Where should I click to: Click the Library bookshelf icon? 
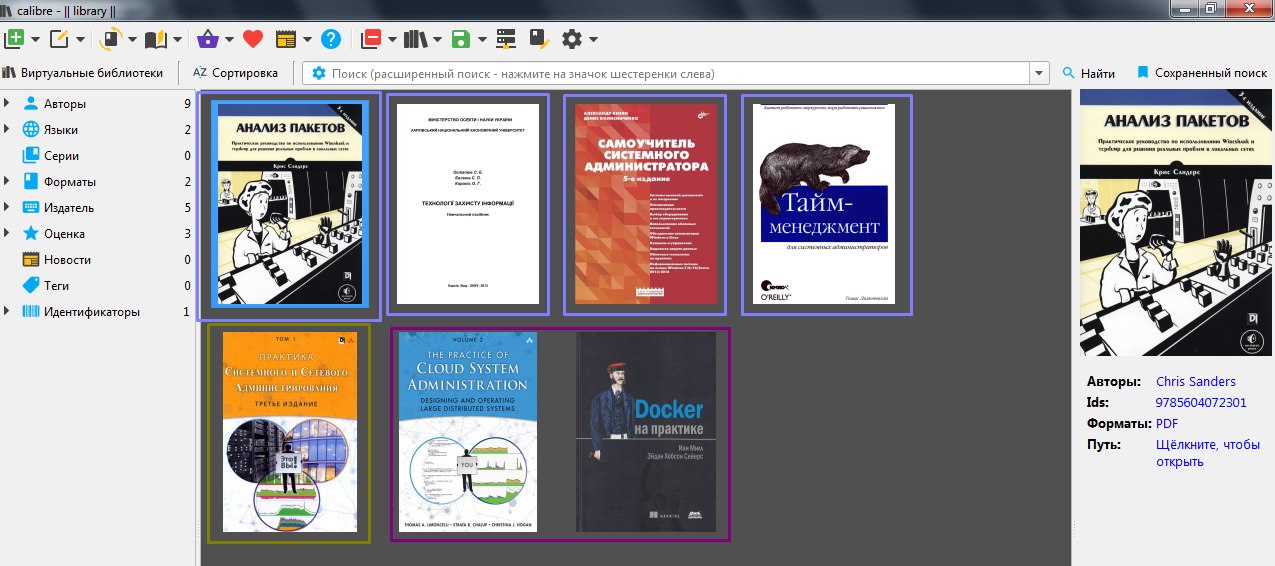415,39
